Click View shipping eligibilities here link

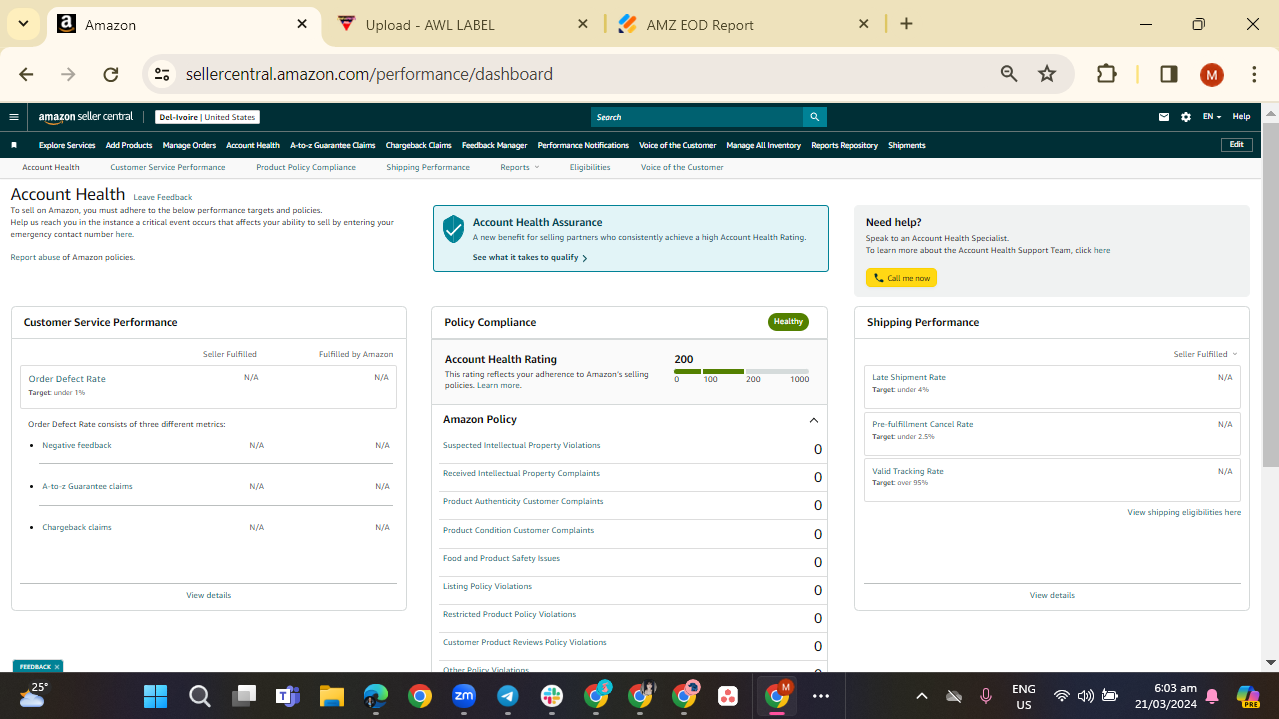(x=1184, y=512)
